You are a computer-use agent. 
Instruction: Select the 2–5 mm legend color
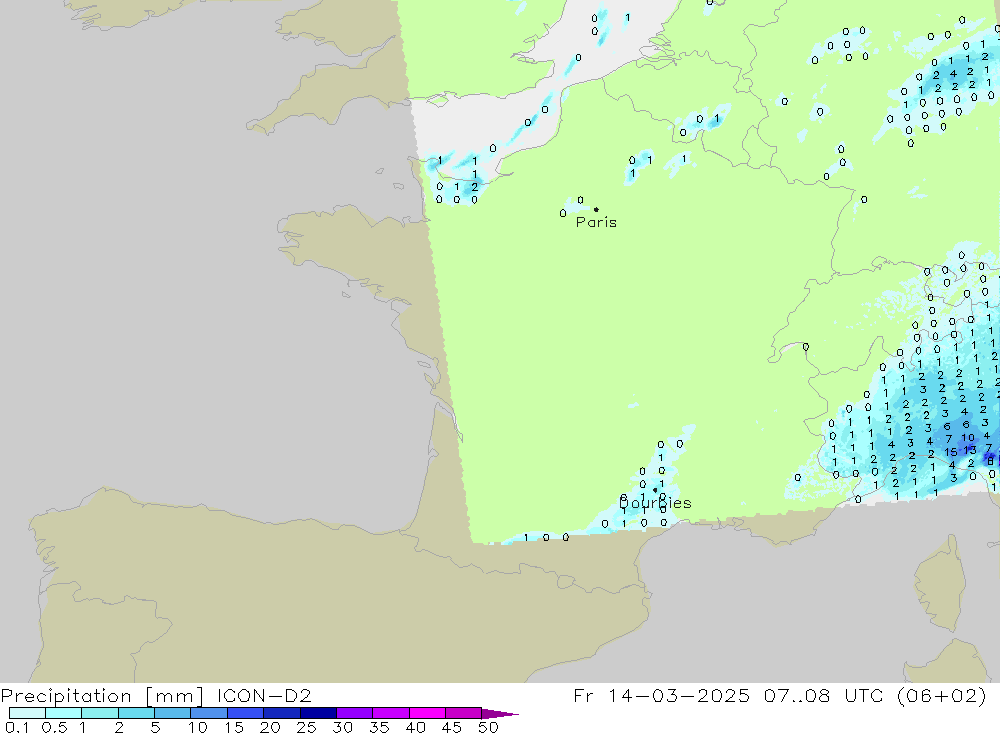(136, 713)
